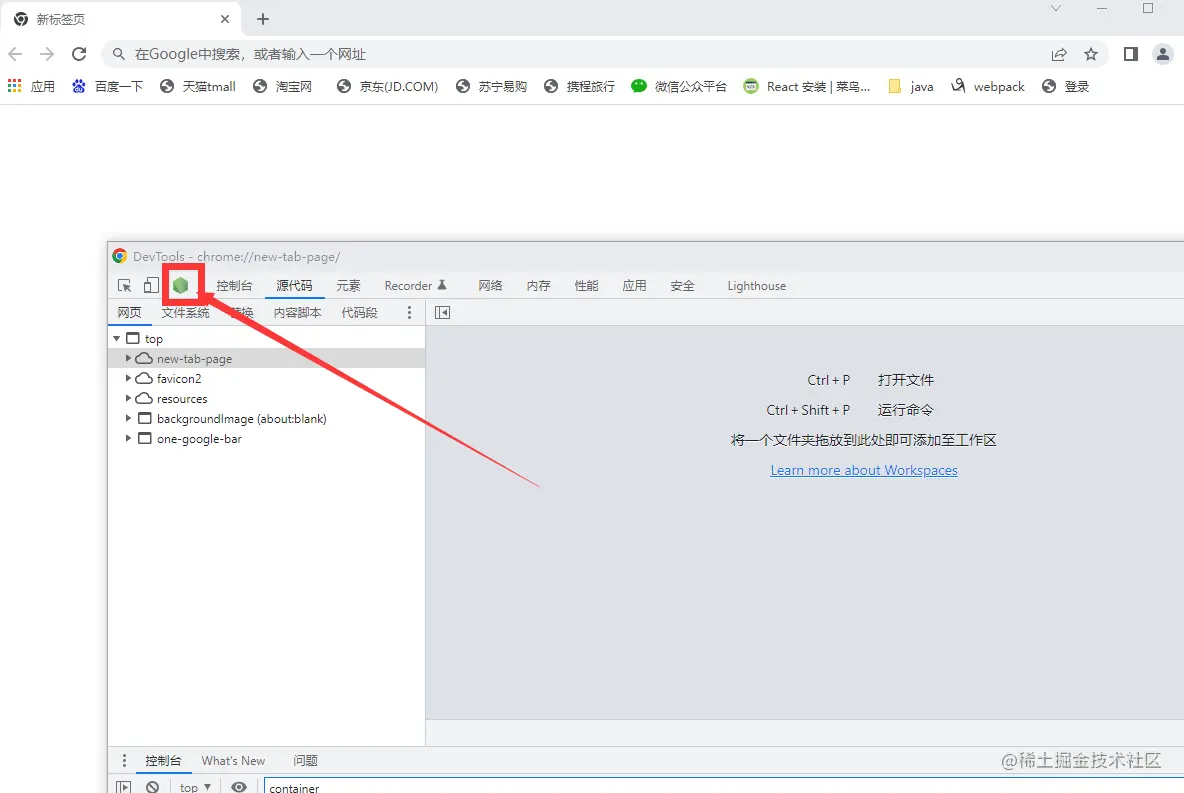Toggle the live expression eye icon
This screenshot has width=1184, height=793.
(239, 787)
